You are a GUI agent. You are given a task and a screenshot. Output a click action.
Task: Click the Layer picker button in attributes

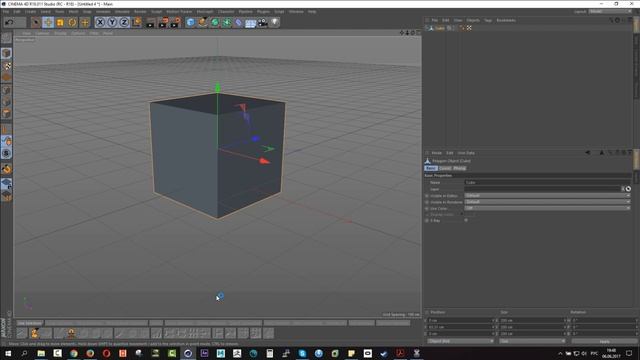coord(628,189)
